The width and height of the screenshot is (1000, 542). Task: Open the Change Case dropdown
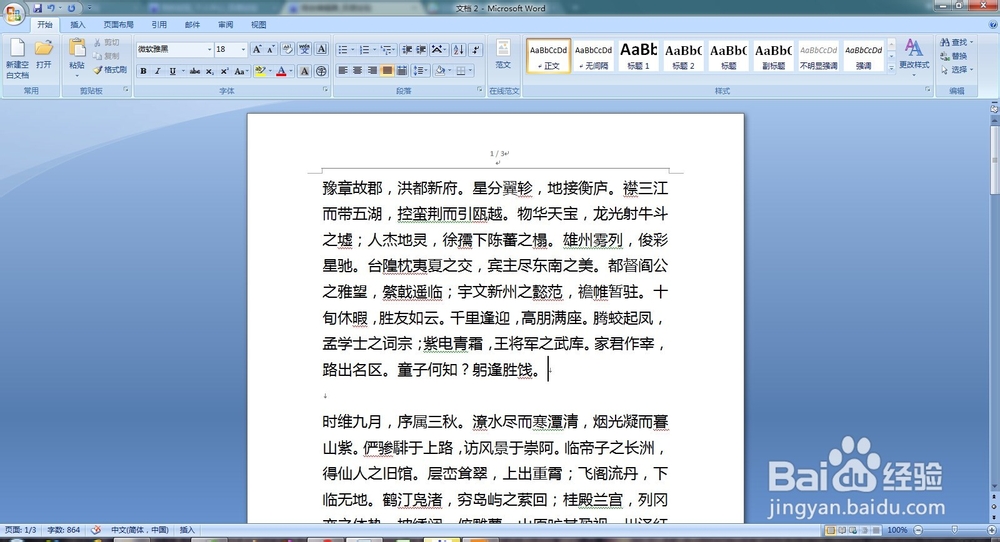240,71
